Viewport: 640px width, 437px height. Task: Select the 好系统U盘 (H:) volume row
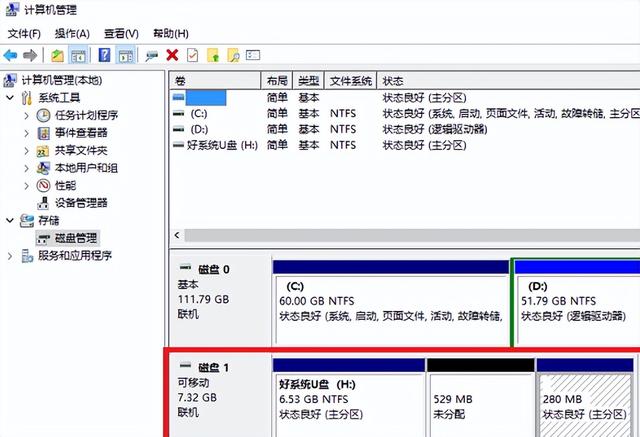tap(404, 145)
